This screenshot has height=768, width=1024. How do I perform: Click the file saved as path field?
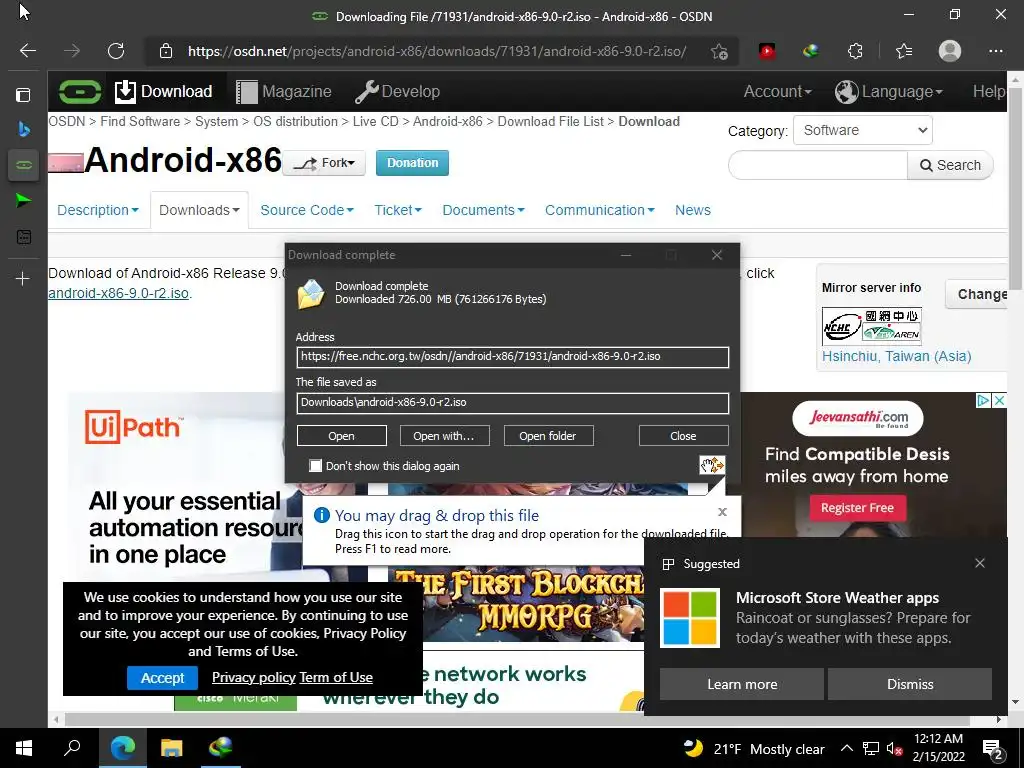click(x=512, y=402)
